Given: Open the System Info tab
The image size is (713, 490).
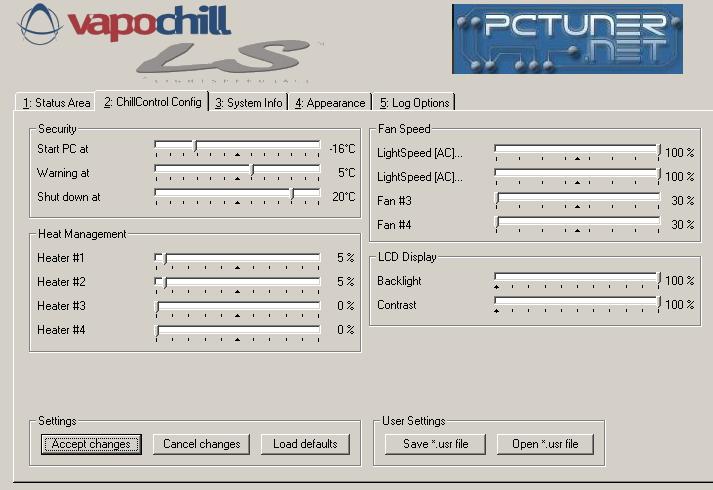Looking at the screenshot, I should pos(249,103).
